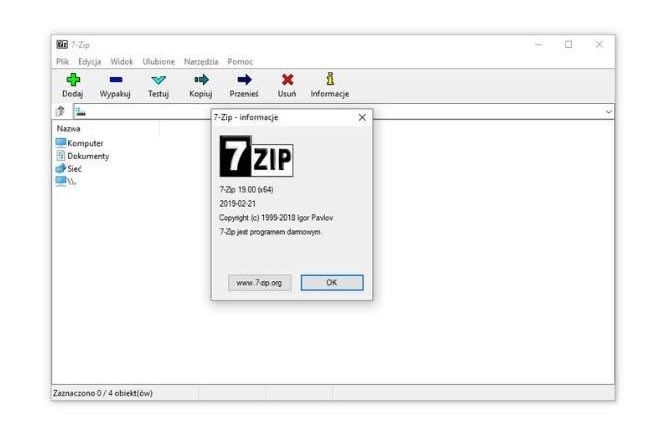The image size is (660, 434).
Task: Click the 7-Zip 19.00 (x64) version text
Action: point(246,189)
